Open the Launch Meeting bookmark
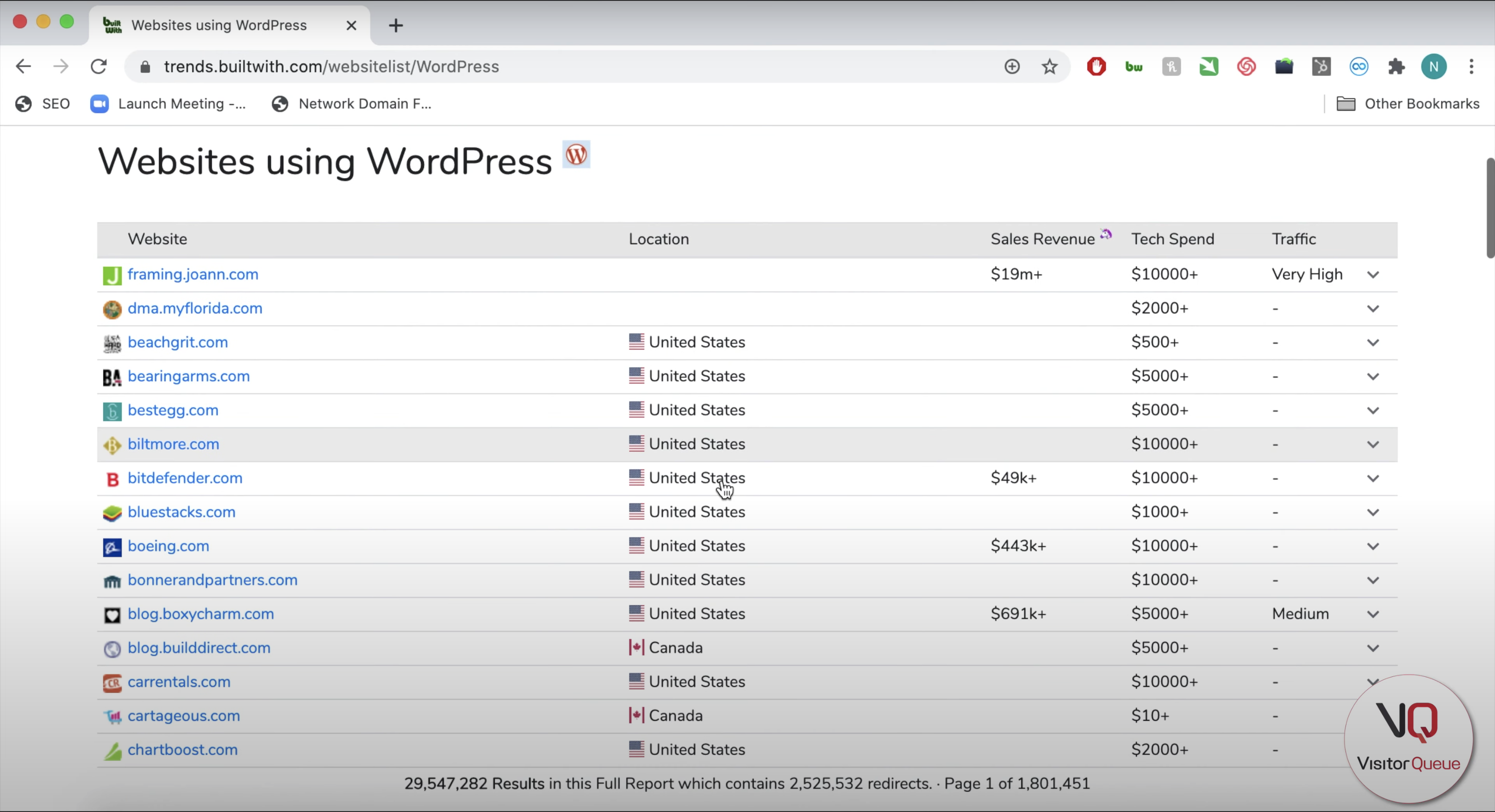This screenshot has height=812, width=1495. click(168, 104)
